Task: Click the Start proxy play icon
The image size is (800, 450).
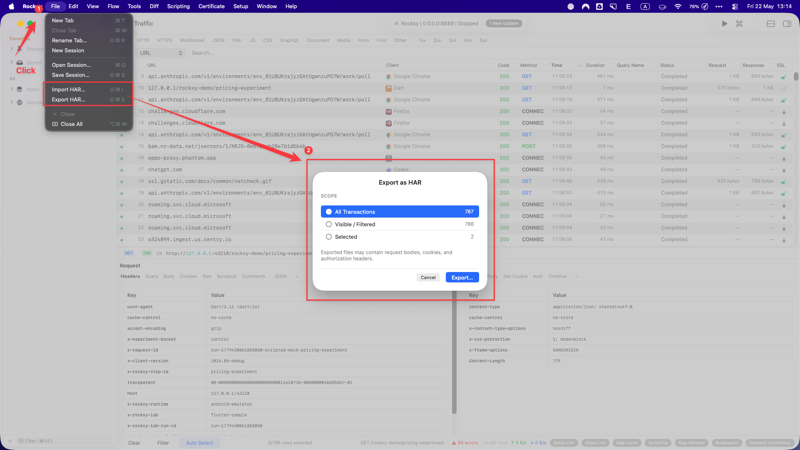Action: tap(724, 23)
